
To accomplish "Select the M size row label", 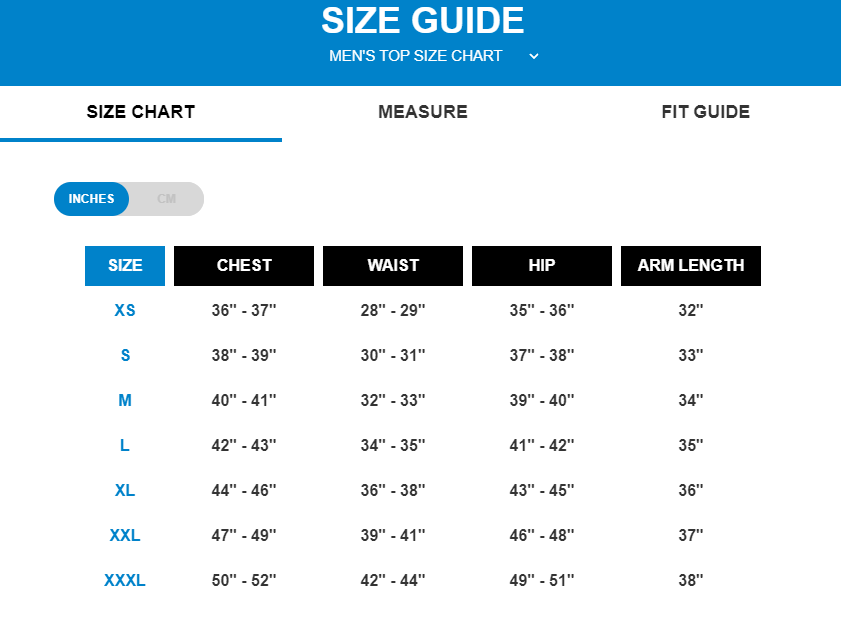I will tap(125, 401).
